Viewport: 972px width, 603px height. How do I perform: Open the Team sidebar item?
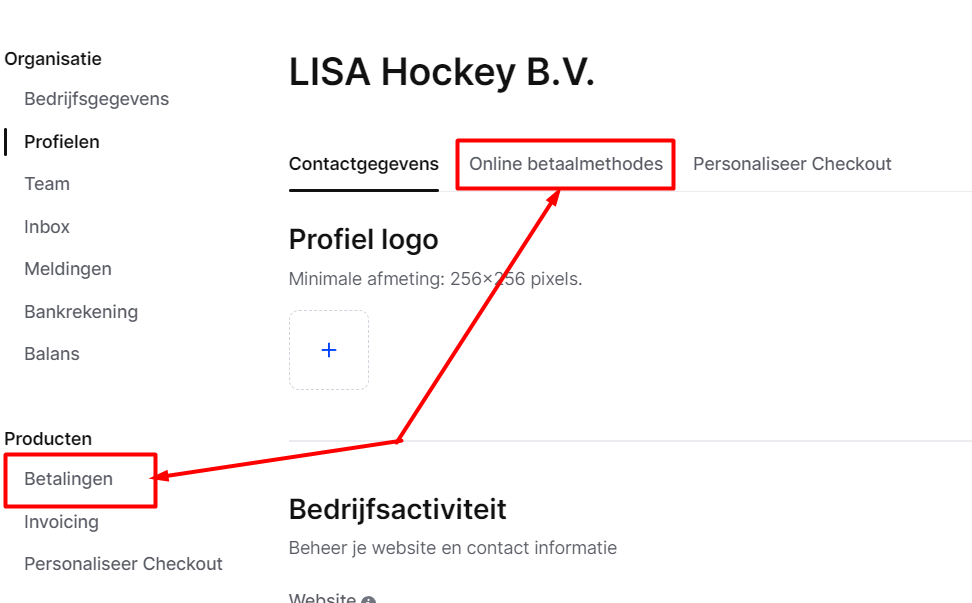(47, 184)
